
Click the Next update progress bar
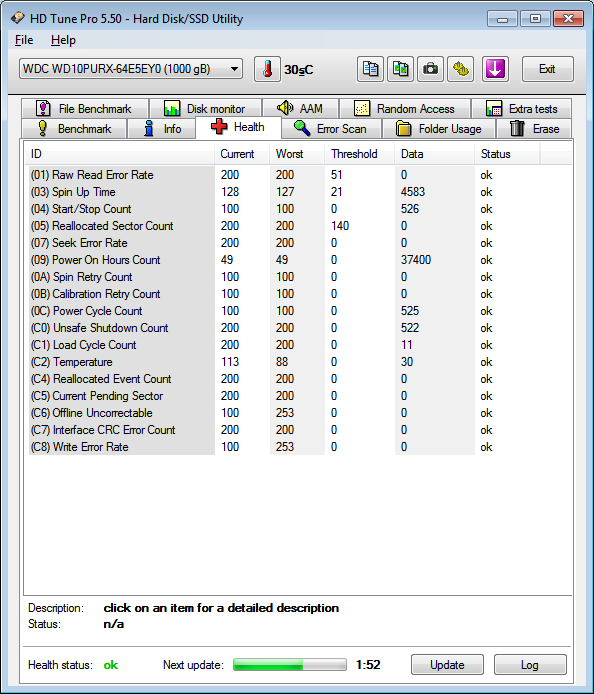pyautogui.click(x=289, y=665)
